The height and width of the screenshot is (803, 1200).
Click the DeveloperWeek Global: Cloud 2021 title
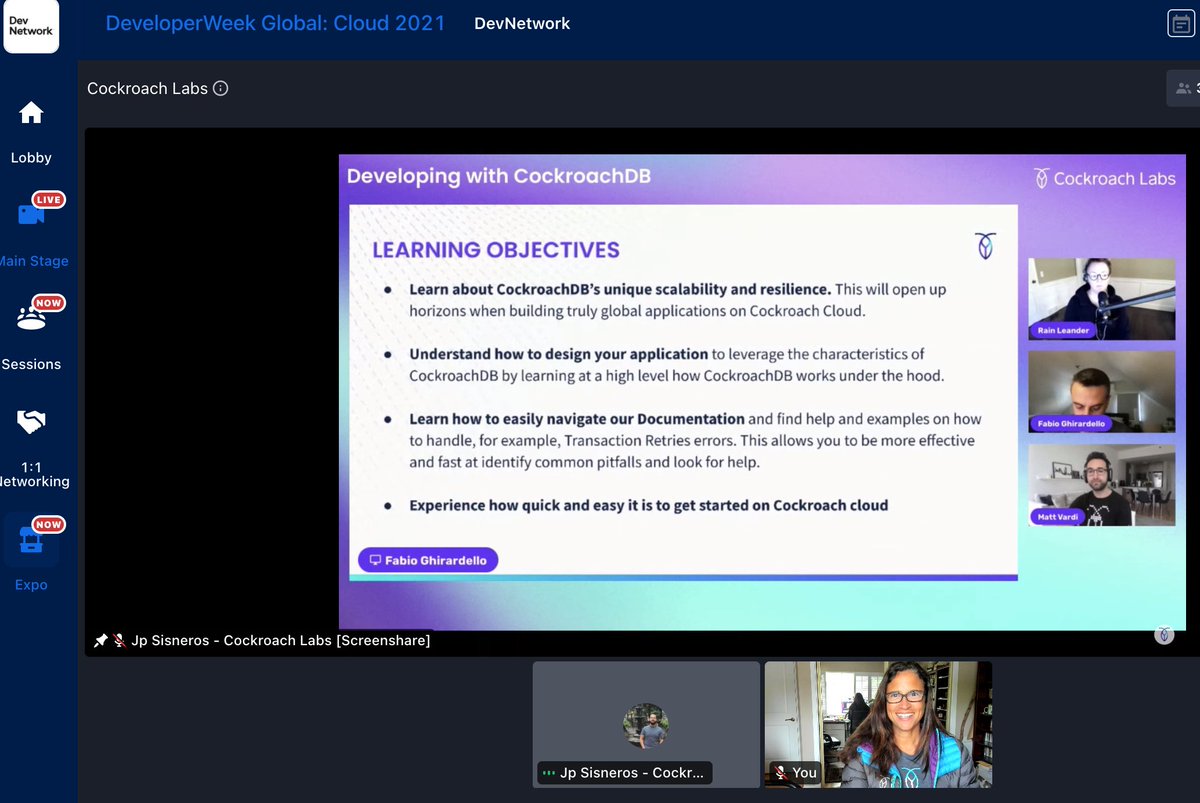coord(275,23)
